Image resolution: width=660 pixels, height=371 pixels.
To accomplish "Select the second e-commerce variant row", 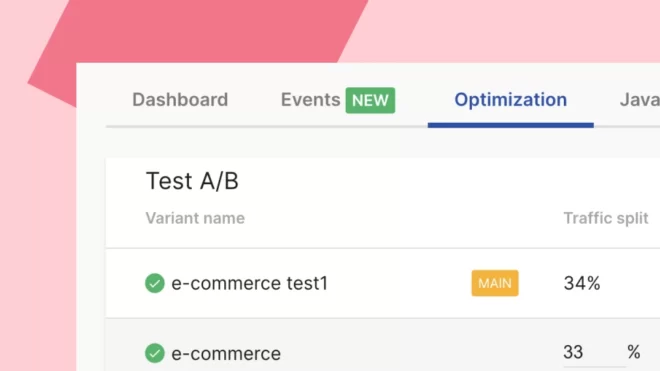I will coord(383,345).
